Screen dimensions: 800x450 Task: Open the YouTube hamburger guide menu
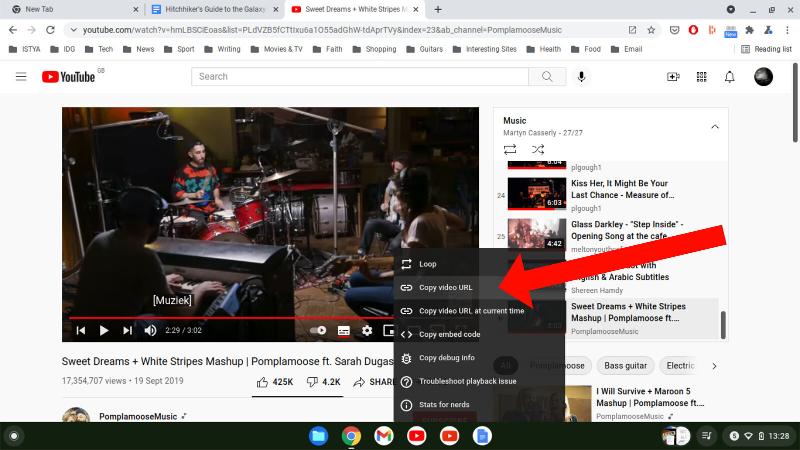[x=21, y=77]
